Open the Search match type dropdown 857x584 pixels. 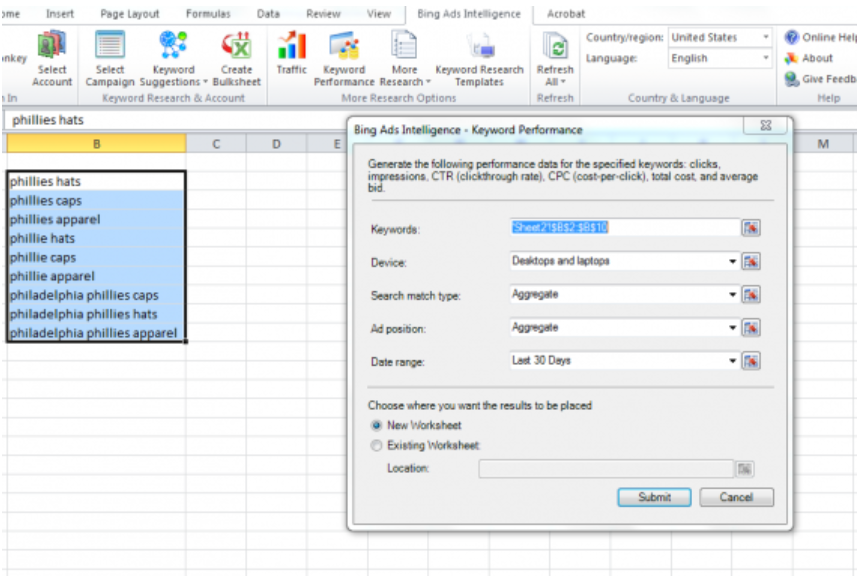pos(733,295)
